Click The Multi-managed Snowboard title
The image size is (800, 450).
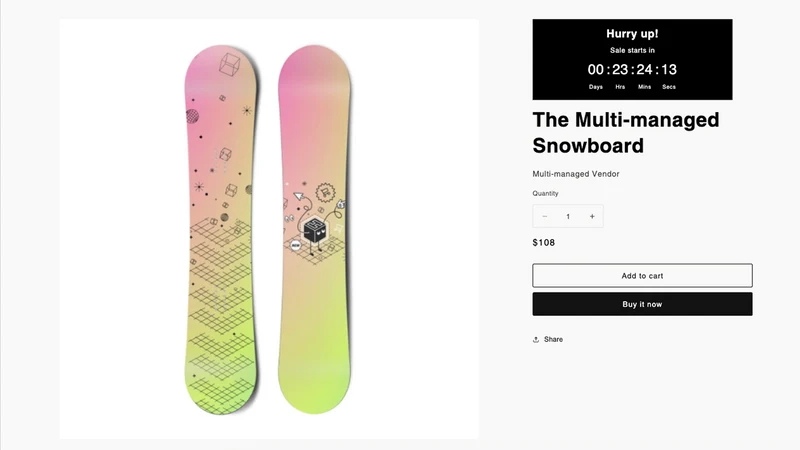(x=626, y=133)
